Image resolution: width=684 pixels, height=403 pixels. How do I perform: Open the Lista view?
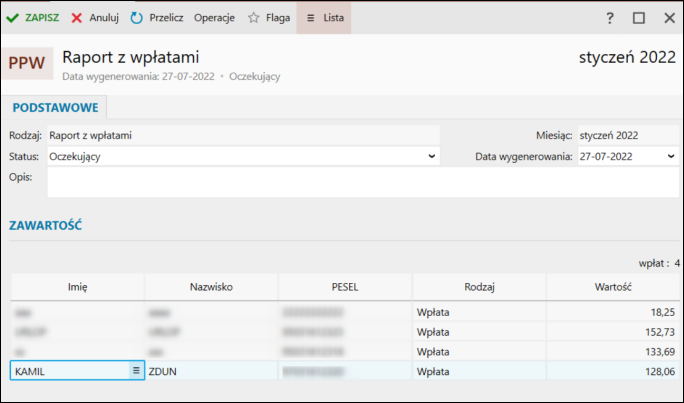324,18
